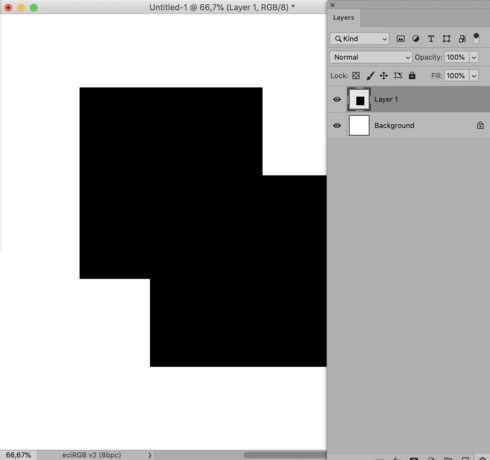Expand the Opacity slider arrow

point(474,57)
